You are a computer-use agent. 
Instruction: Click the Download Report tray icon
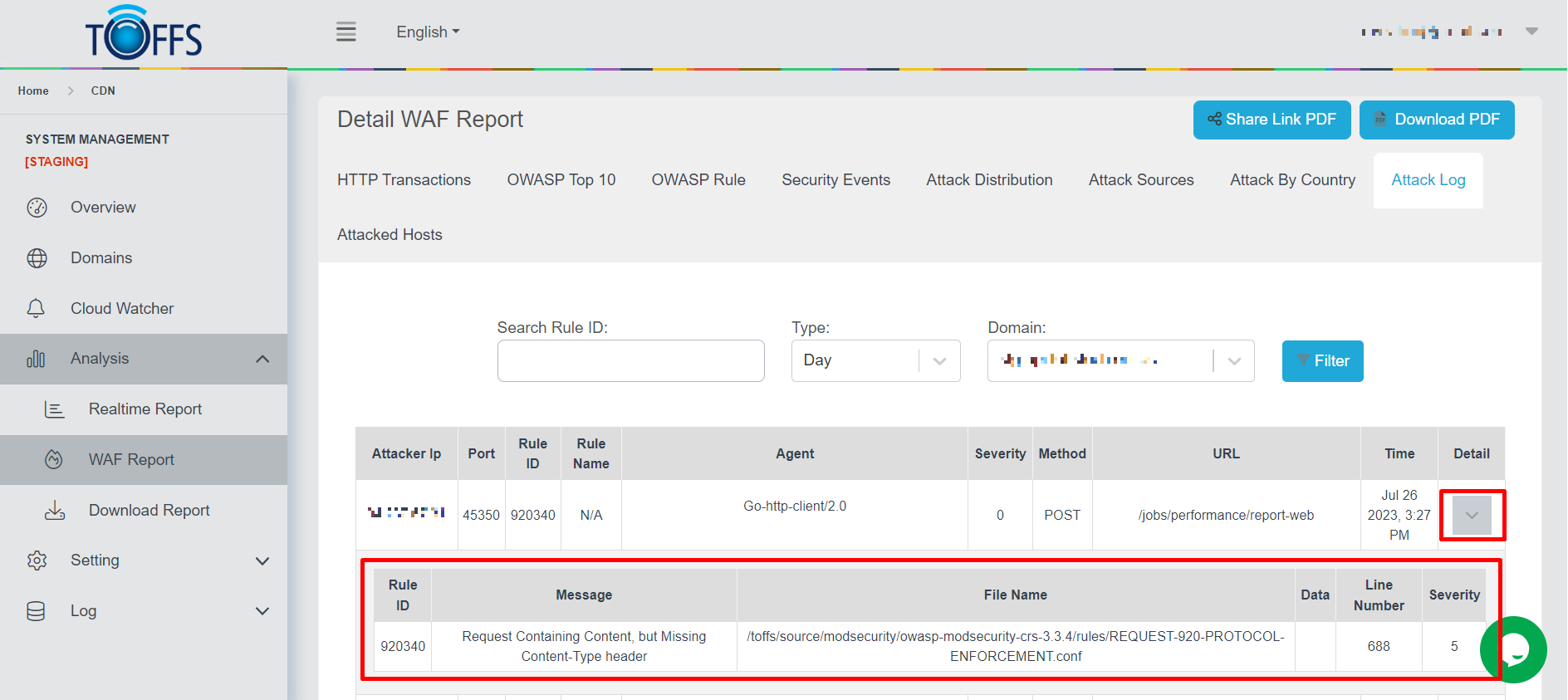[55, 510]
